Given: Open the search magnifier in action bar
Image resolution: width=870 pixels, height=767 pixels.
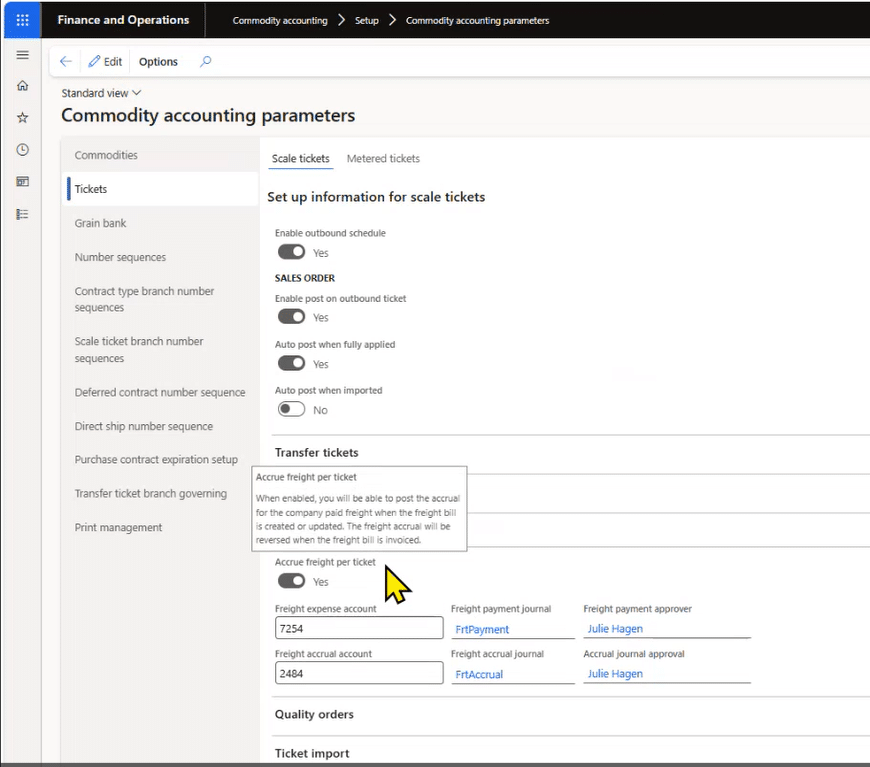Looking at the screenshot, I should (x=206, y=62).
